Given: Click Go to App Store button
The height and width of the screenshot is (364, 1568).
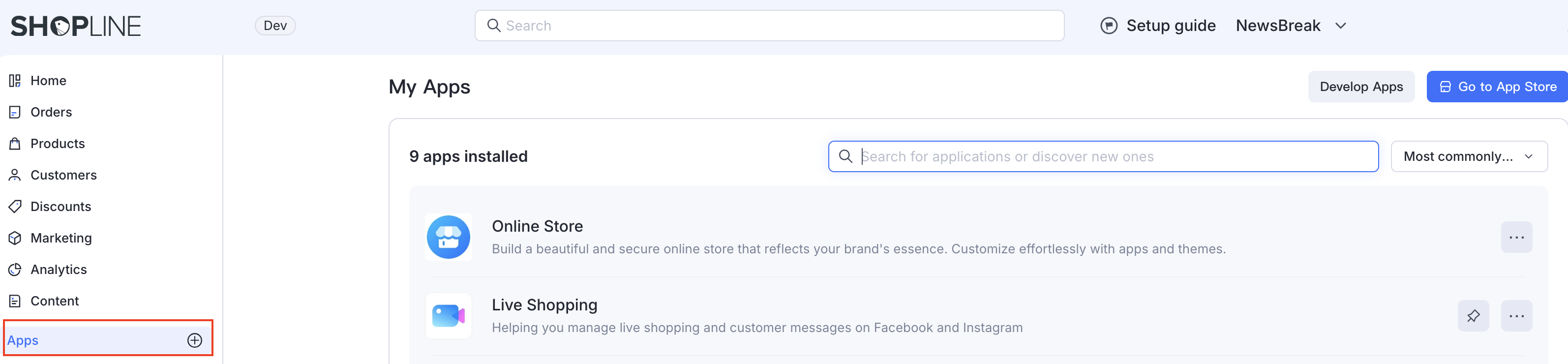Looking at the screenshot, I should coord(1497,87).
